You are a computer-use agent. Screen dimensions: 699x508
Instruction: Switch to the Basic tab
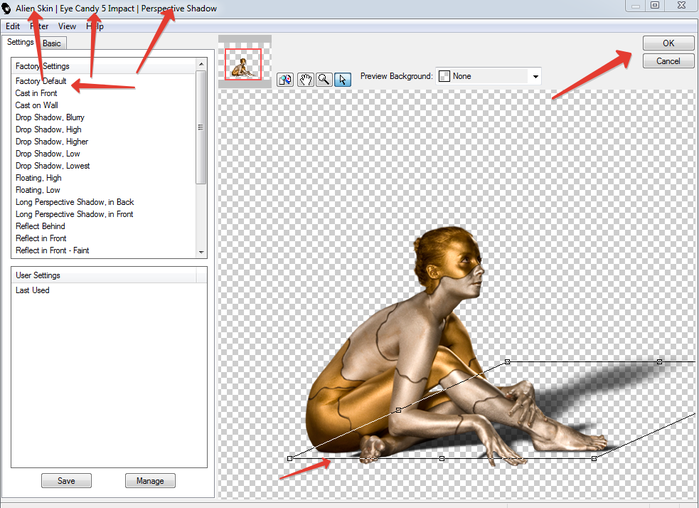pyautogui.click(x=52, y=43)
